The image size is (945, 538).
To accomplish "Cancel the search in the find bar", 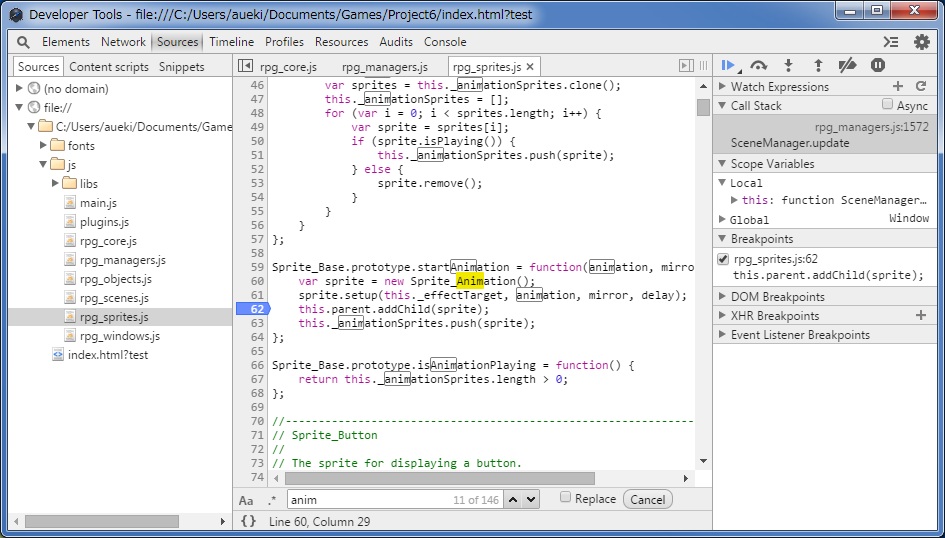I will 647,499.
